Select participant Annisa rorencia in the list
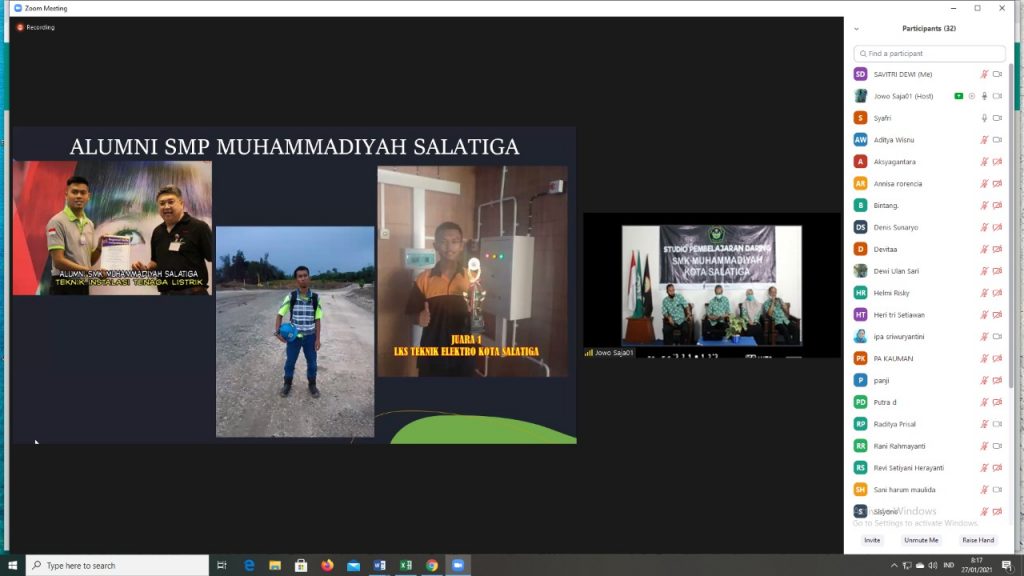The image size is (1024, 576). 929,184
